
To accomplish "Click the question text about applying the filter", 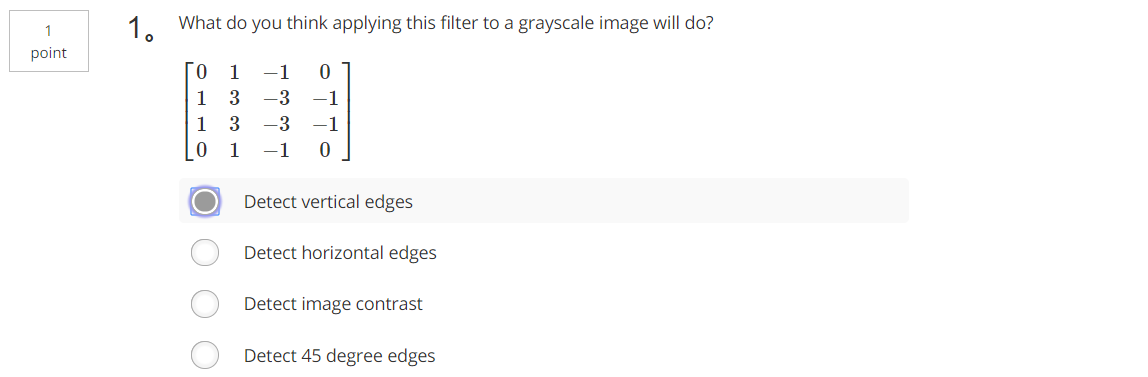I will pyautogui.click(x=446, y=23).
